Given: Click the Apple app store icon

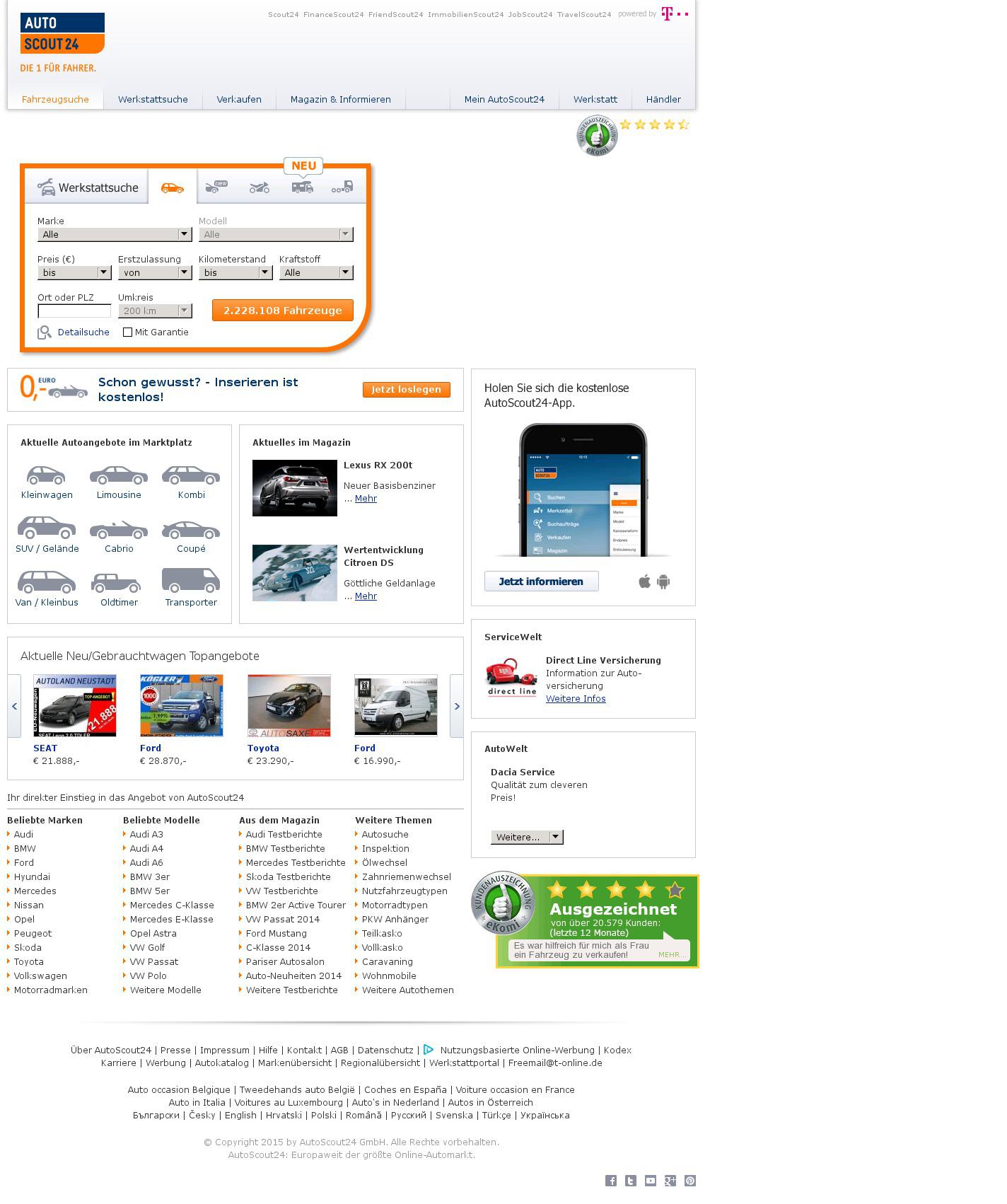Looking at the screenshot, I should 644,581.
